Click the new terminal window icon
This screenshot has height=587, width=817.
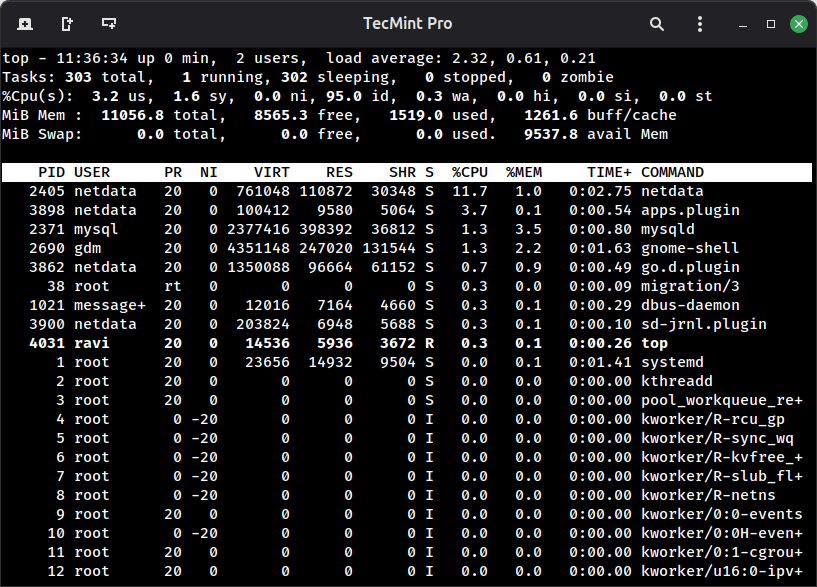108,23
